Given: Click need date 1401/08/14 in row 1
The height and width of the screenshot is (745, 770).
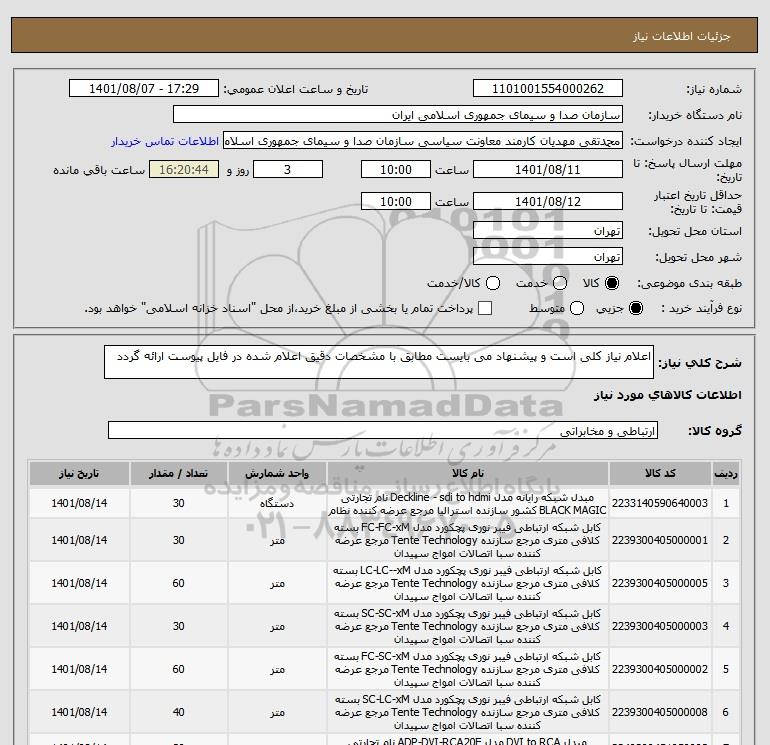Looking at the screenshot, I should pos(79,503).
